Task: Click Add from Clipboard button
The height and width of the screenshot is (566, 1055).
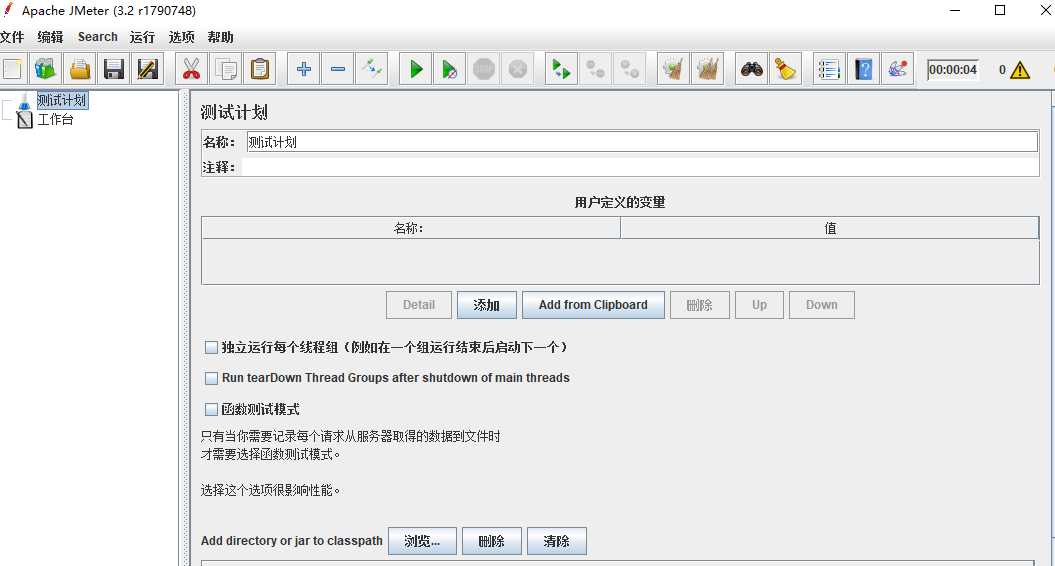Action: (x=593, y=305)
